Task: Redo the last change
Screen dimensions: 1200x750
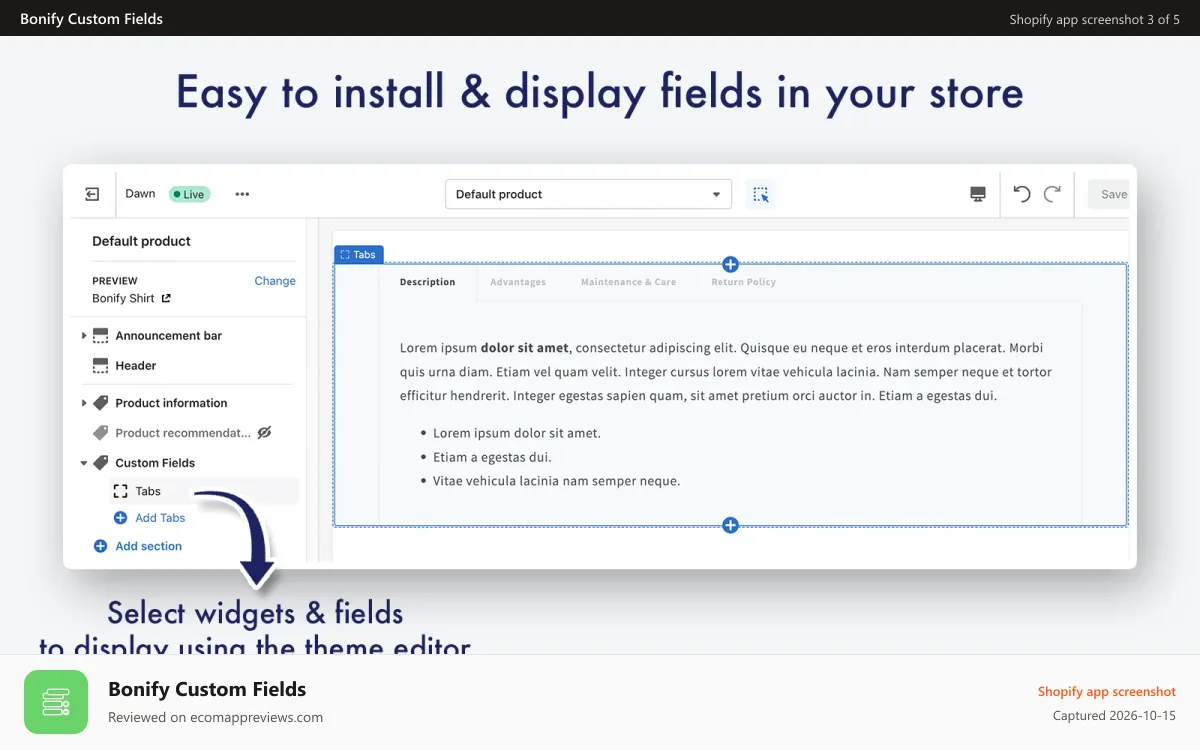Action: (1052, 194)
